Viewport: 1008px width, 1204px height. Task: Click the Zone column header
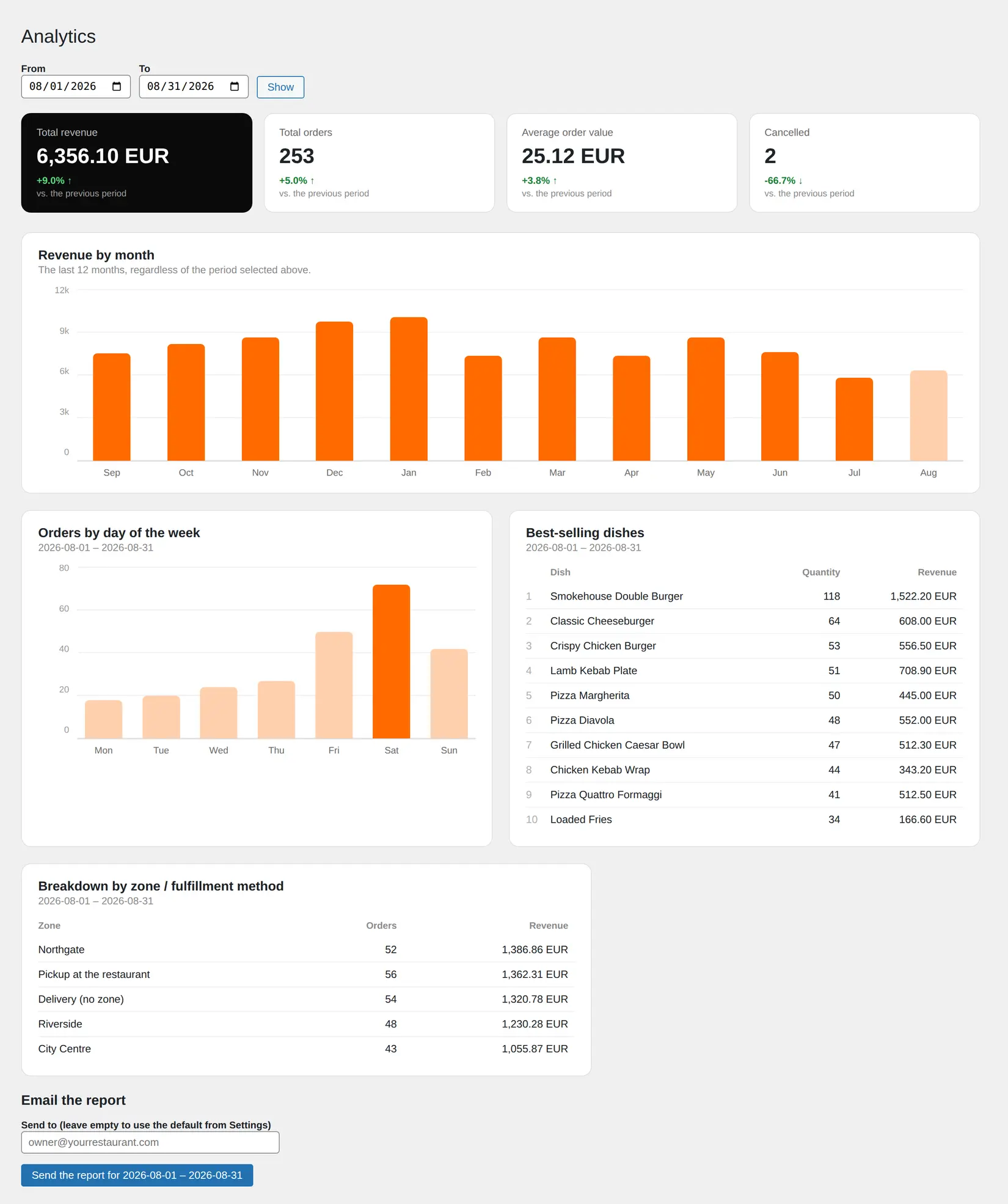(x=49, y=925)
